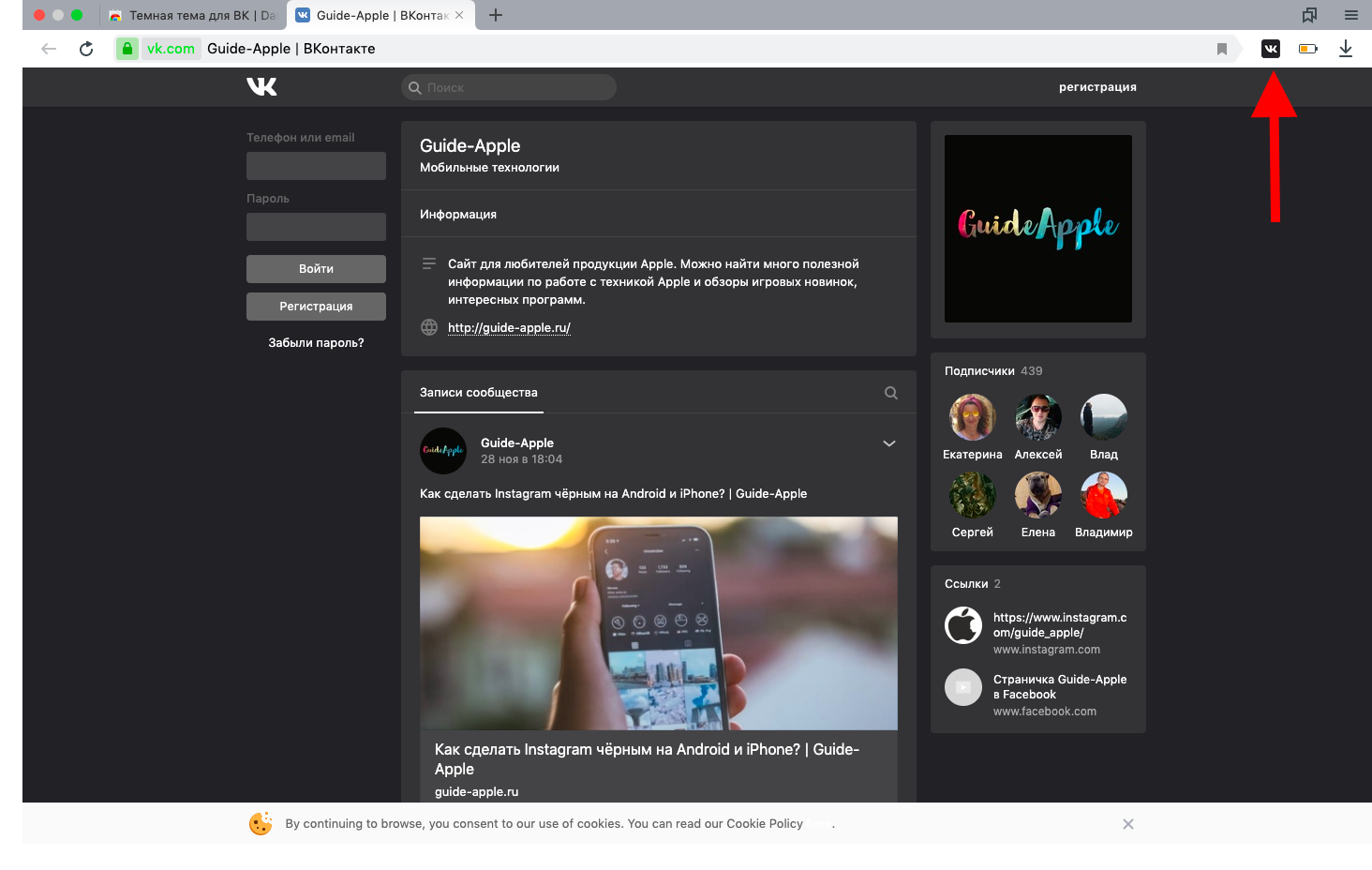The width and height of the screenshot is (1372, 870).
Task: Click the Подписчики 439 header
Action: point(993,371)
